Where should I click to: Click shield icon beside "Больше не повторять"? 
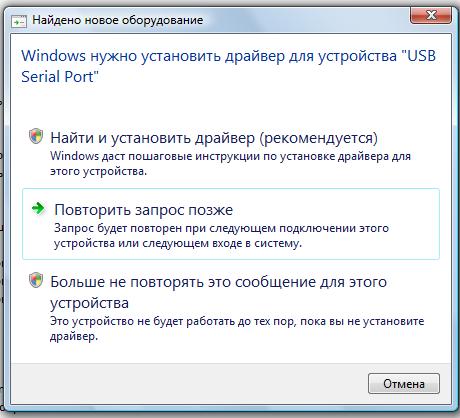click(36, 280)
